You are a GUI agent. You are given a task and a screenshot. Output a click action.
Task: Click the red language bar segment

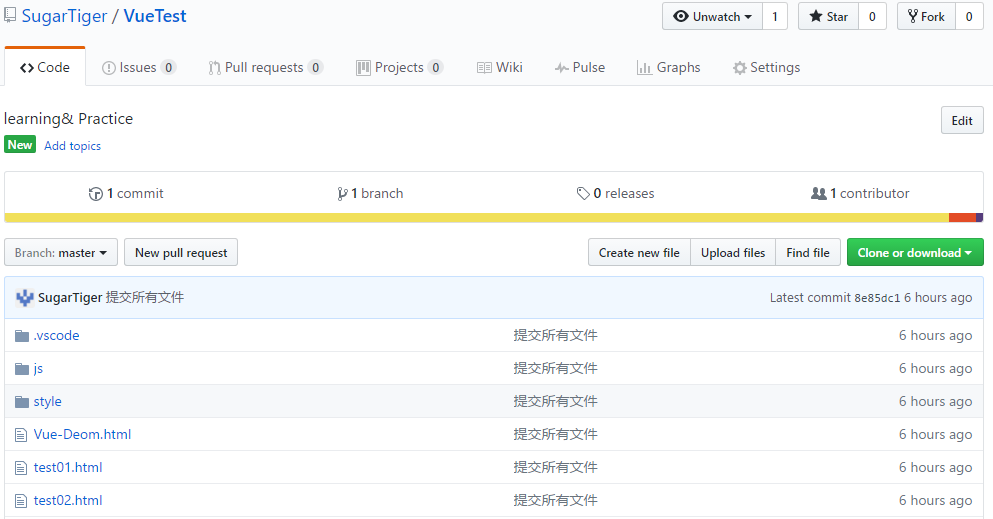tap(962, 218)
